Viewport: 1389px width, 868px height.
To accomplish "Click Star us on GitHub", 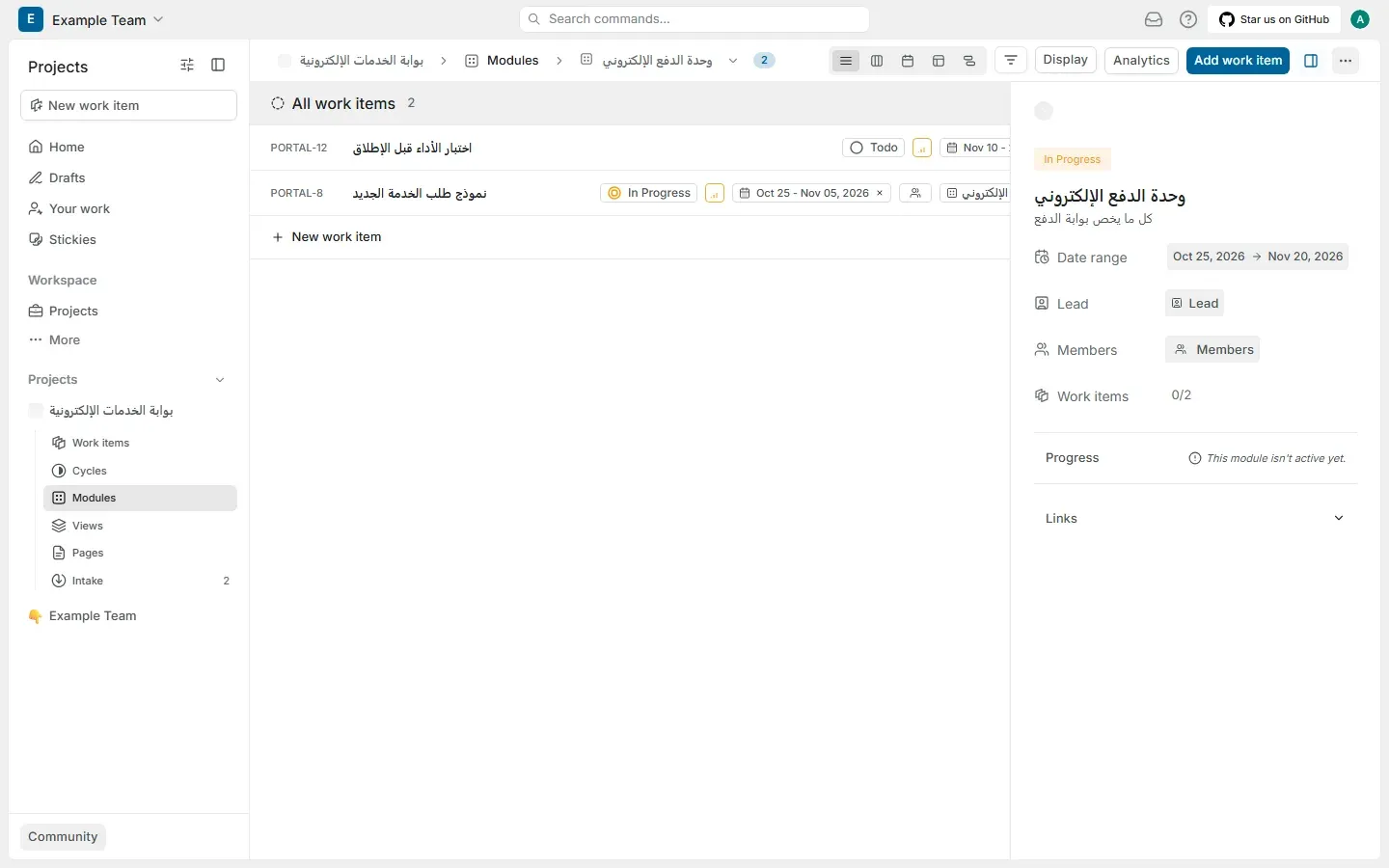I will [x=1274, y=19].
